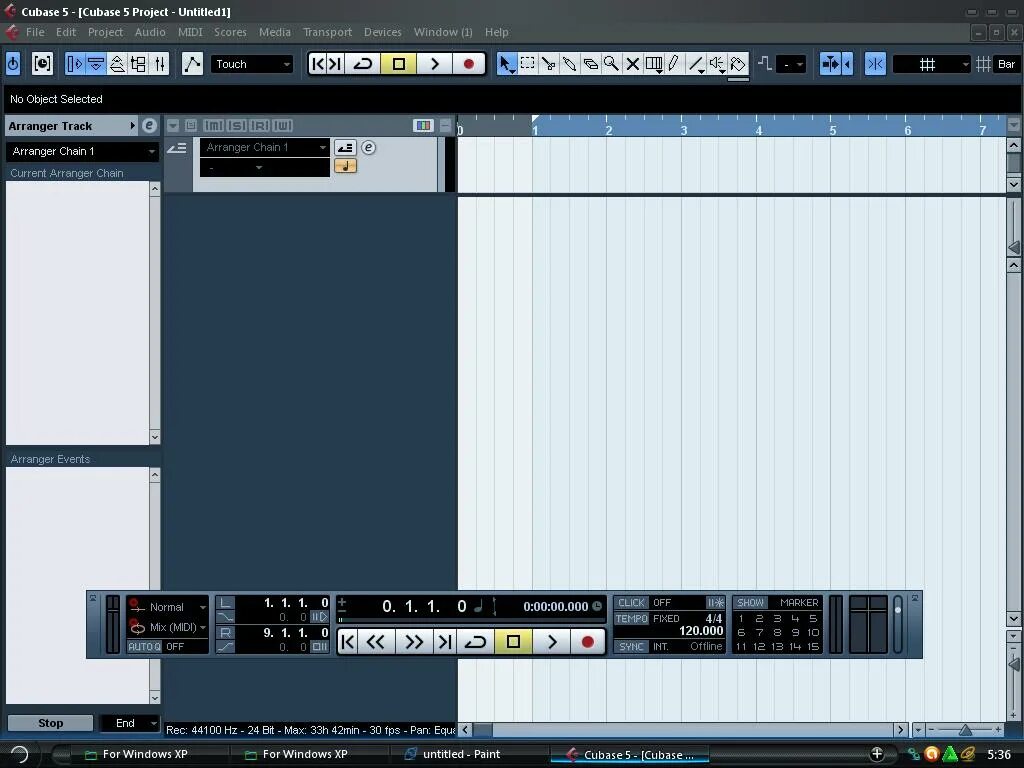Toggle Snap on/off button

[x=875, y=64]
